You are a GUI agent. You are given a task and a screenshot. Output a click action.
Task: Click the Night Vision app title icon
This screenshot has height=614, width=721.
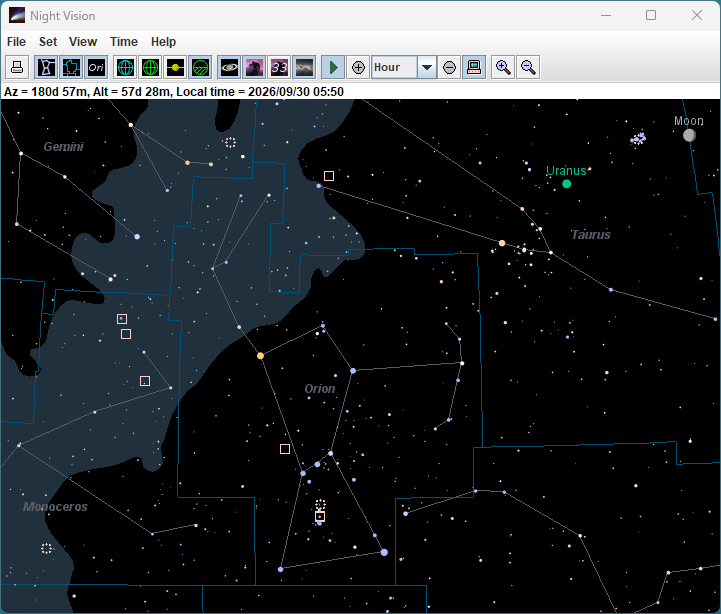coord(17,15)
